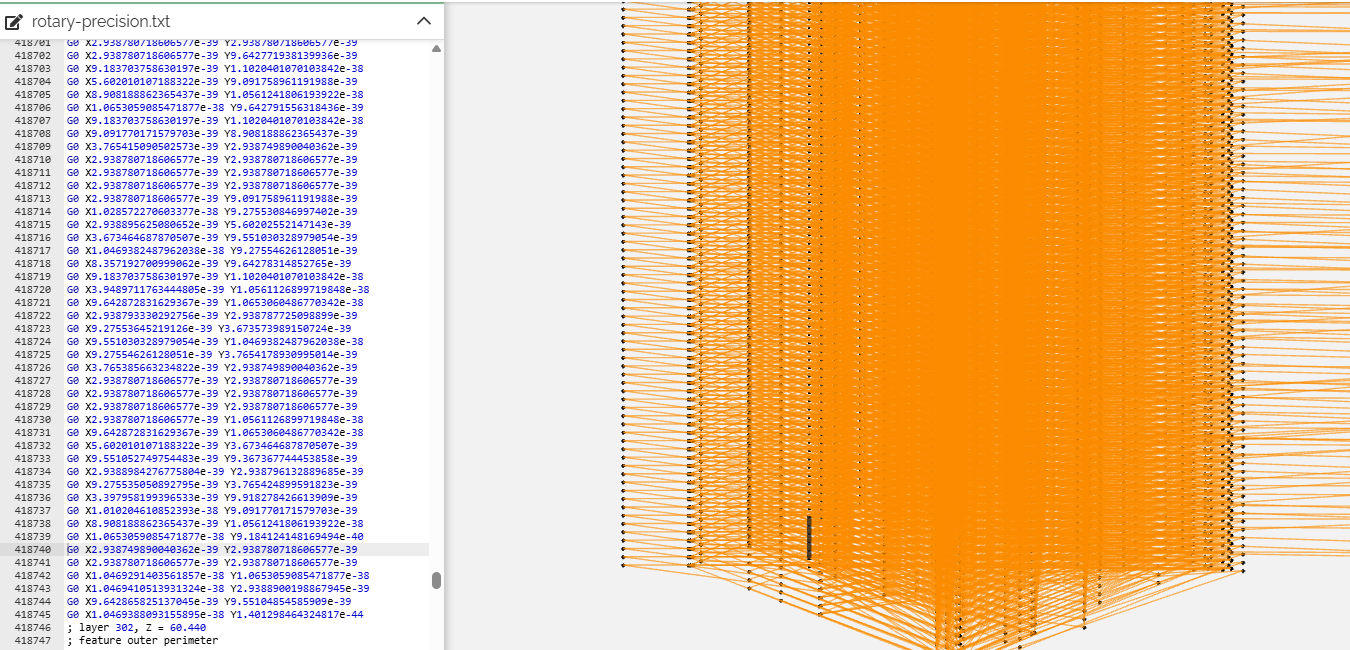Screen dimensions: 1350x650
Task: Select line number 418740 in the gutter
Action: 32,549
